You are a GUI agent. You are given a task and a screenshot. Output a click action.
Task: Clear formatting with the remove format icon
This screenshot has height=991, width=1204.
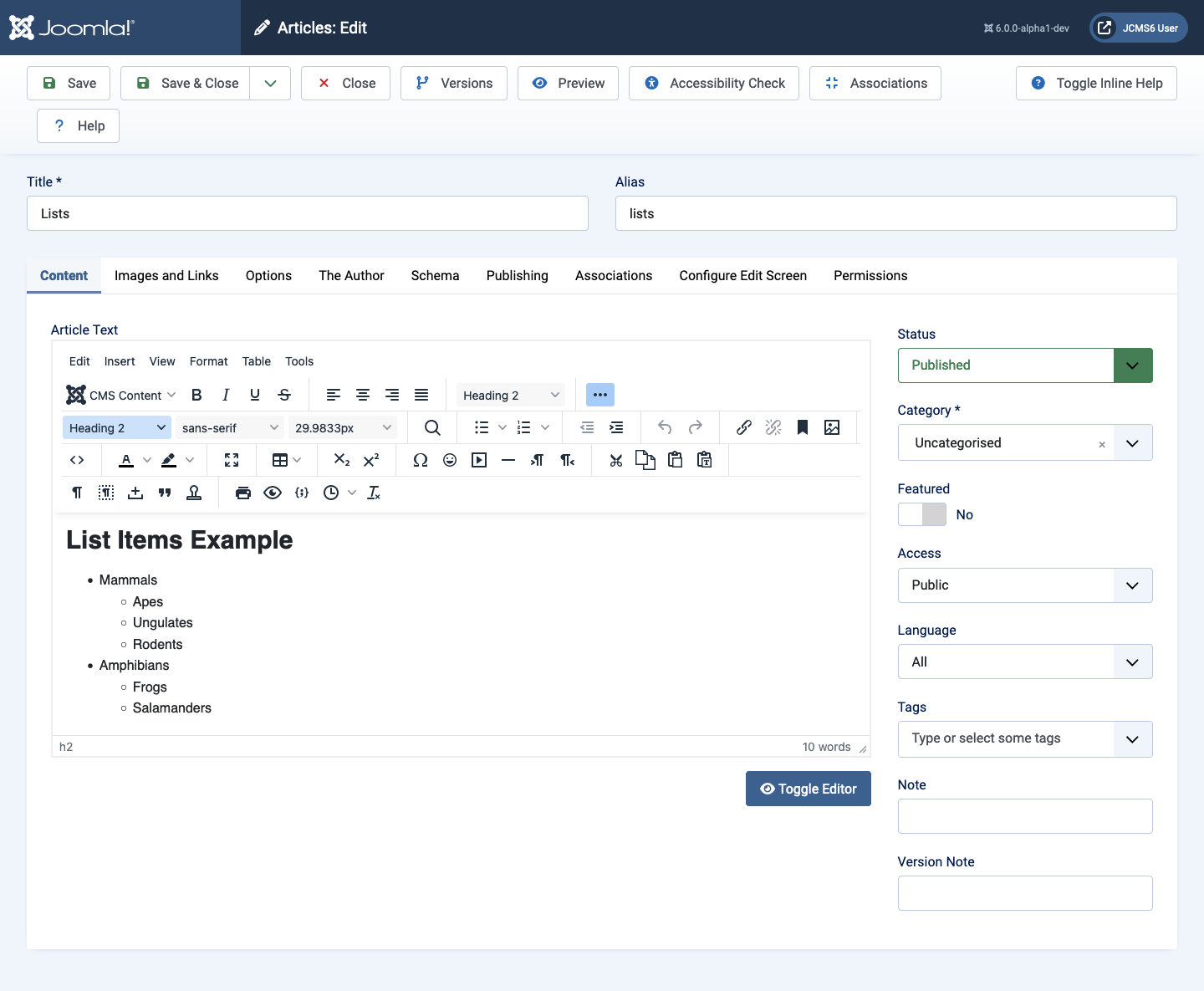[x=374, y=493]
